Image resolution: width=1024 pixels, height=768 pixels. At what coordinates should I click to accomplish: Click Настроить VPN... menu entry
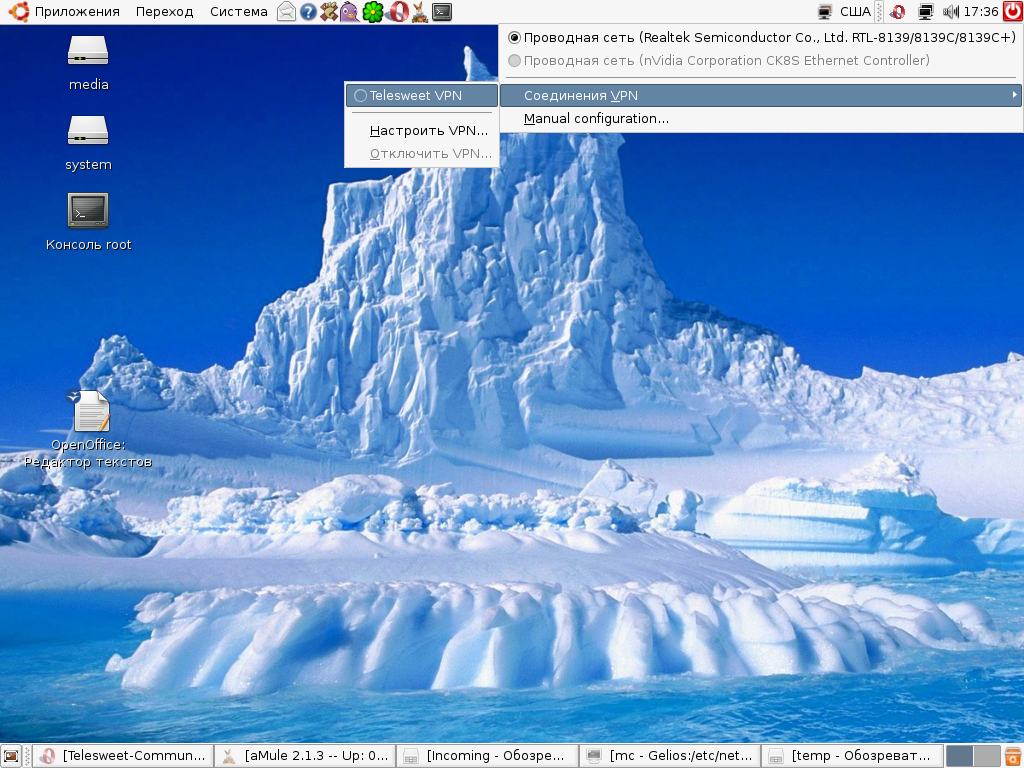point(428,131)
